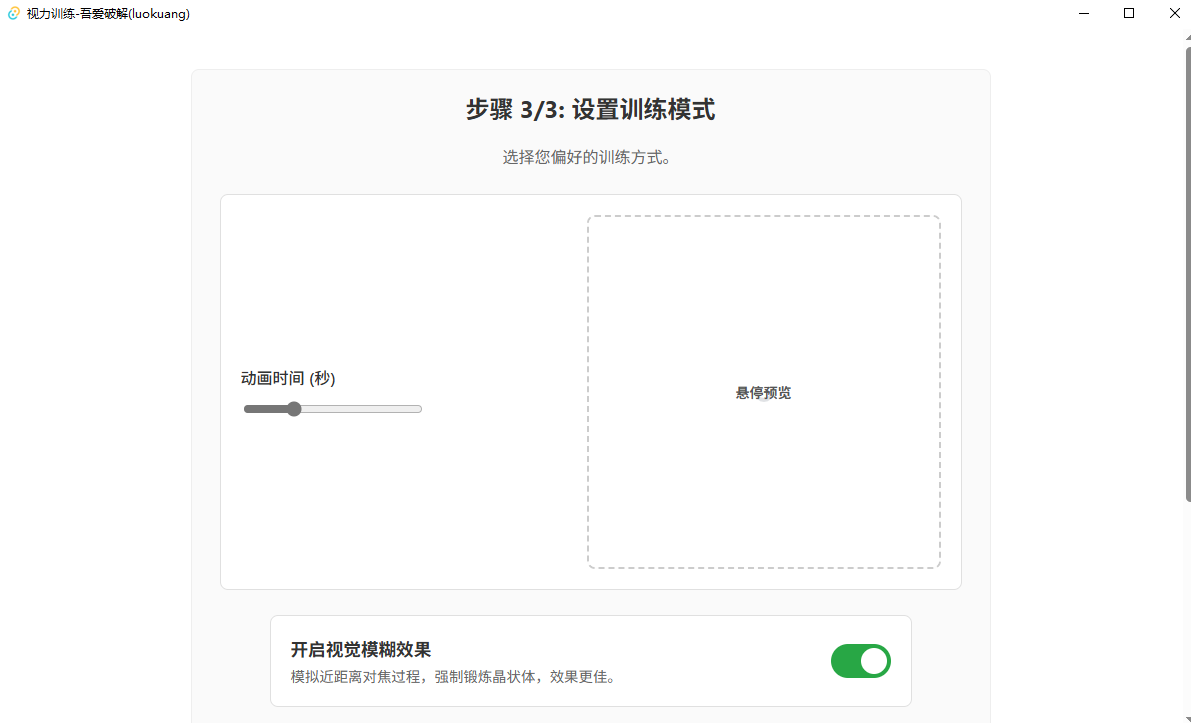
Task: Click the window title 视力训练-吾爱破解(luokuang)
Action: [x=108, y=14]
